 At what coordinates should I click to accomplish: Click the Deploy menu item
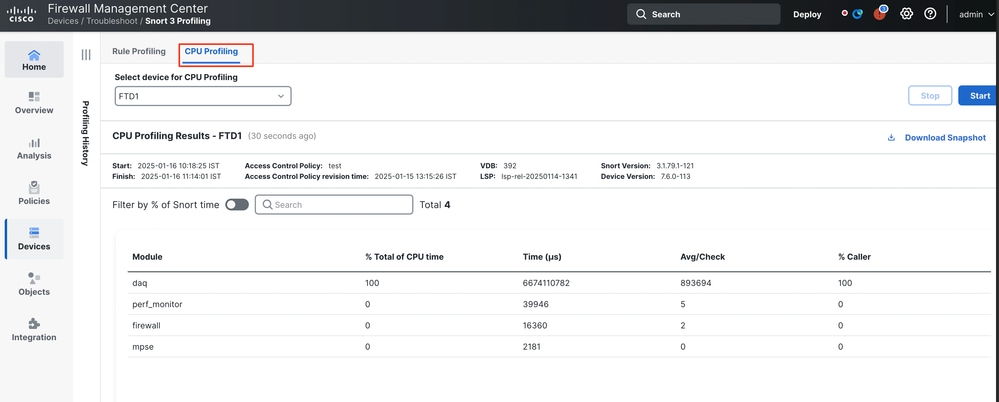807,15
